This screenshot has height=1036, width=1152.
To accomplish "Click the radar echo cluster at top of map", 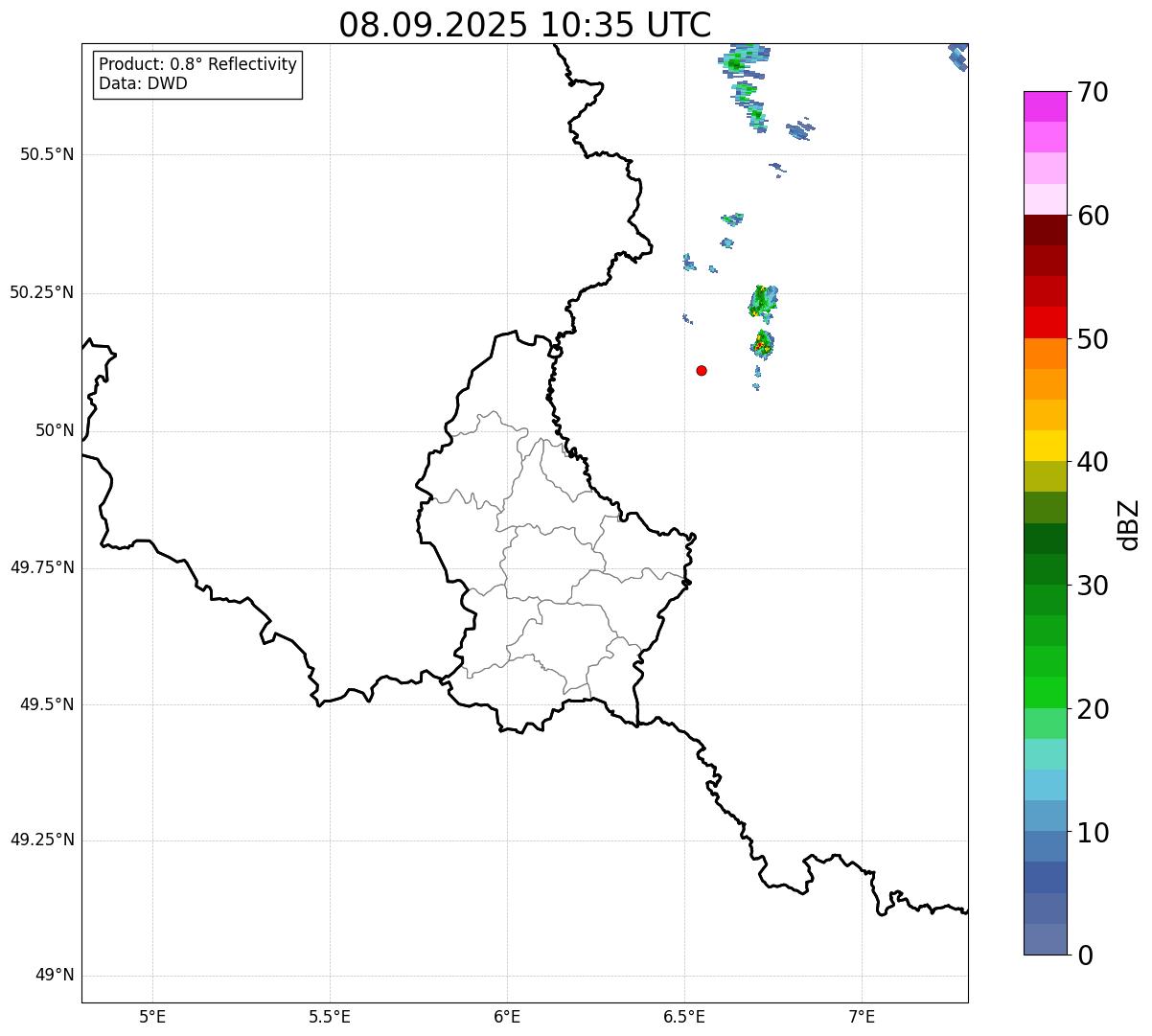I will pos(744,59).
